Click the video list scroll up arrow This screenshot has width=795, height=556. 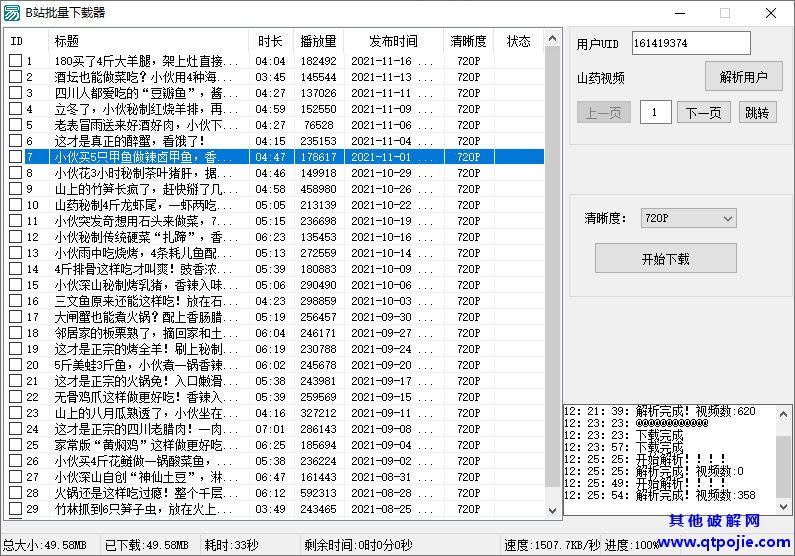[553, 38]
